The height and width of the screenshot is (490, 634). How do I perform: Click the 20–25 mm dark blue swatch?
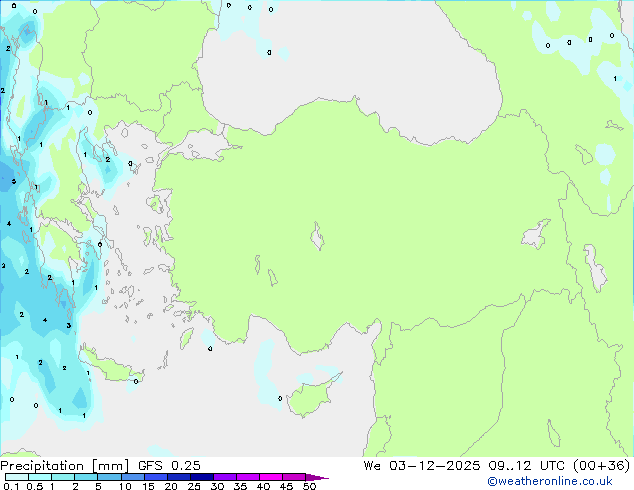178,477
